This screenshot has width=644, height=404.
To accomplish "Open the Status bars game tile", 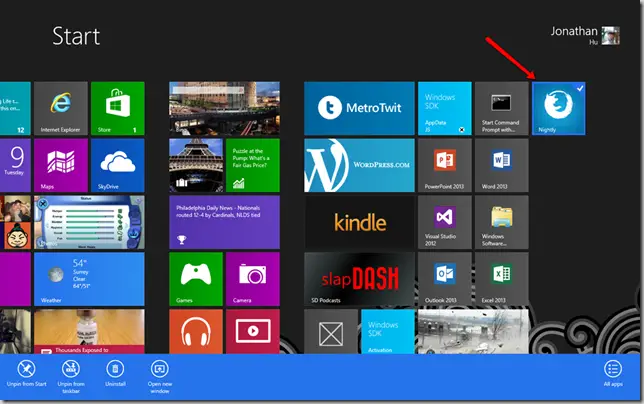I will (89, 222).
